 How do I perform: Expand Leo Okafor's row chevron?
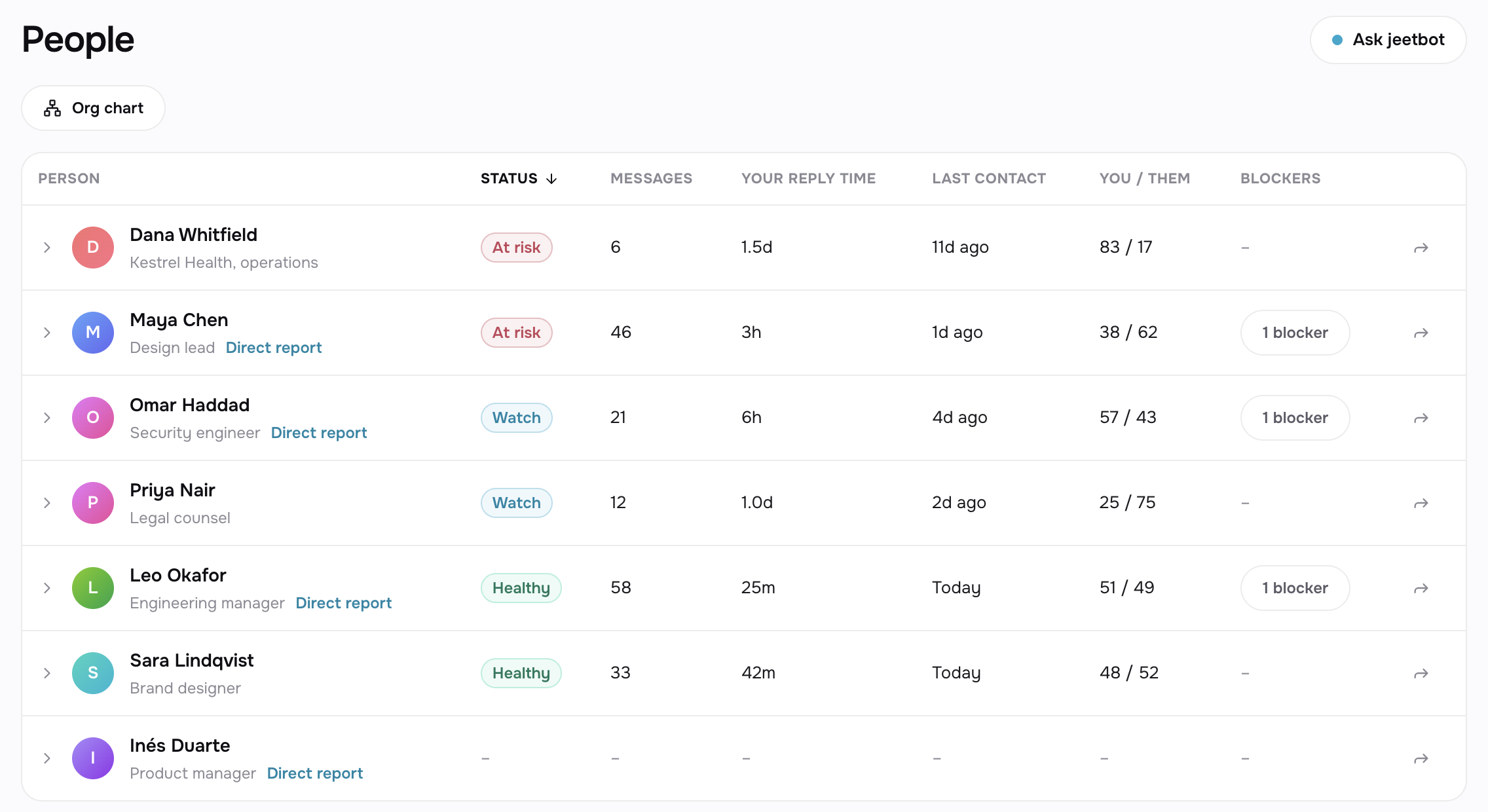(47, 588)
